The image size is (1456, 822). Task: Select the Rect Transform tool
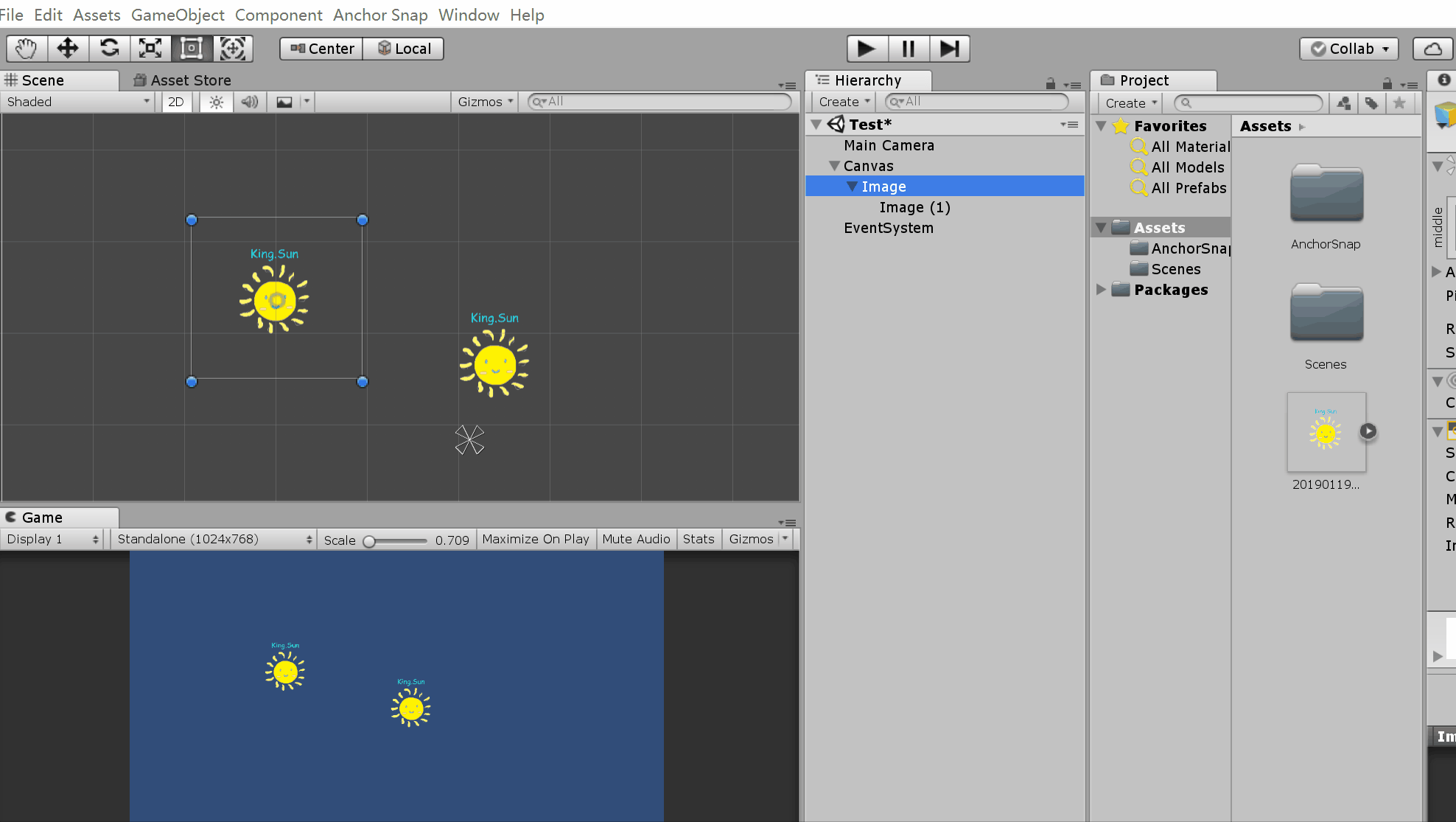pos(192,49)
